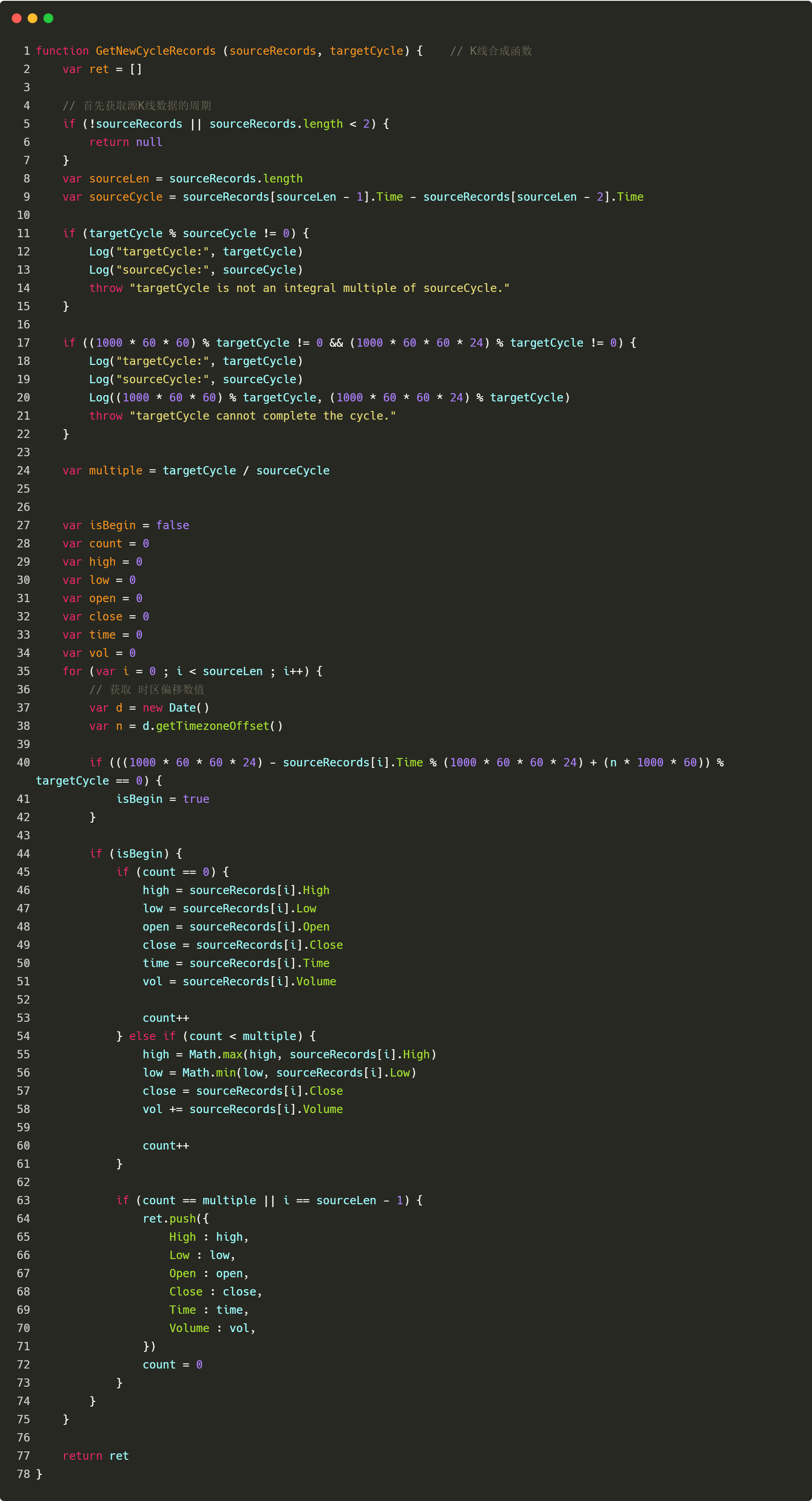The image size is (812, 1501).
Task: Click 'Close : close,' on line 68
Action: 216,1292
